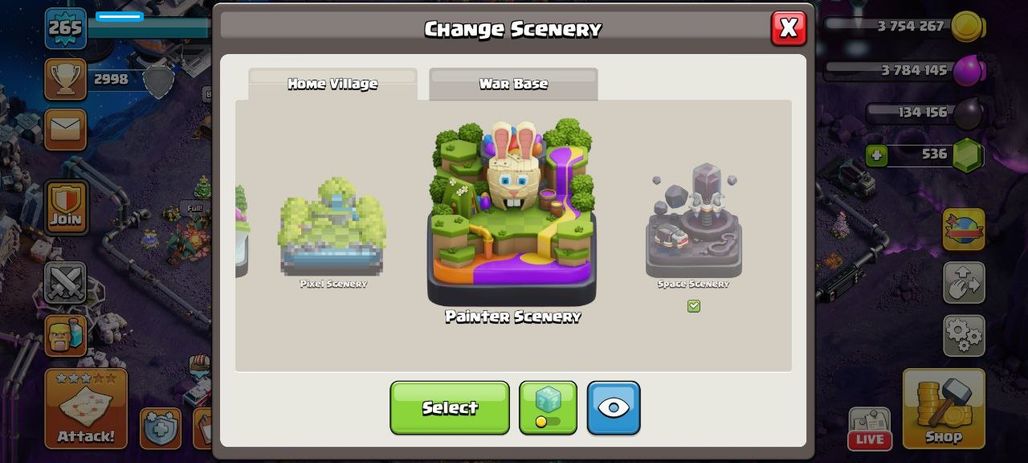Switch to the Home Village tab
This screenshot has width=1028, height=463.
point(332,85)
